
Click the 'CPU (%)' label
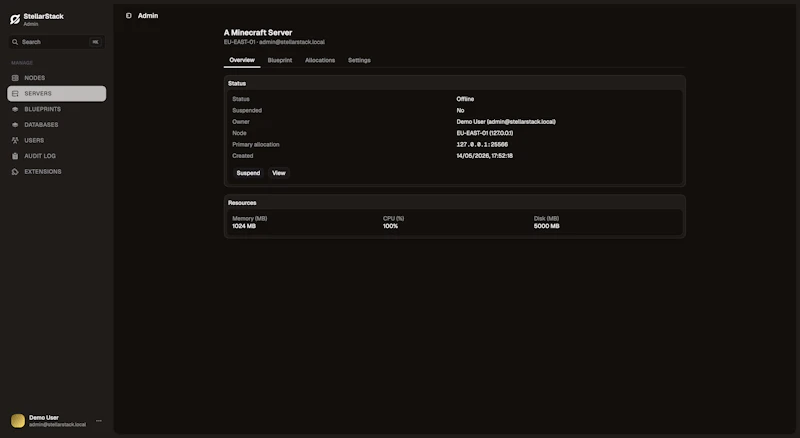tap(393, 218)
